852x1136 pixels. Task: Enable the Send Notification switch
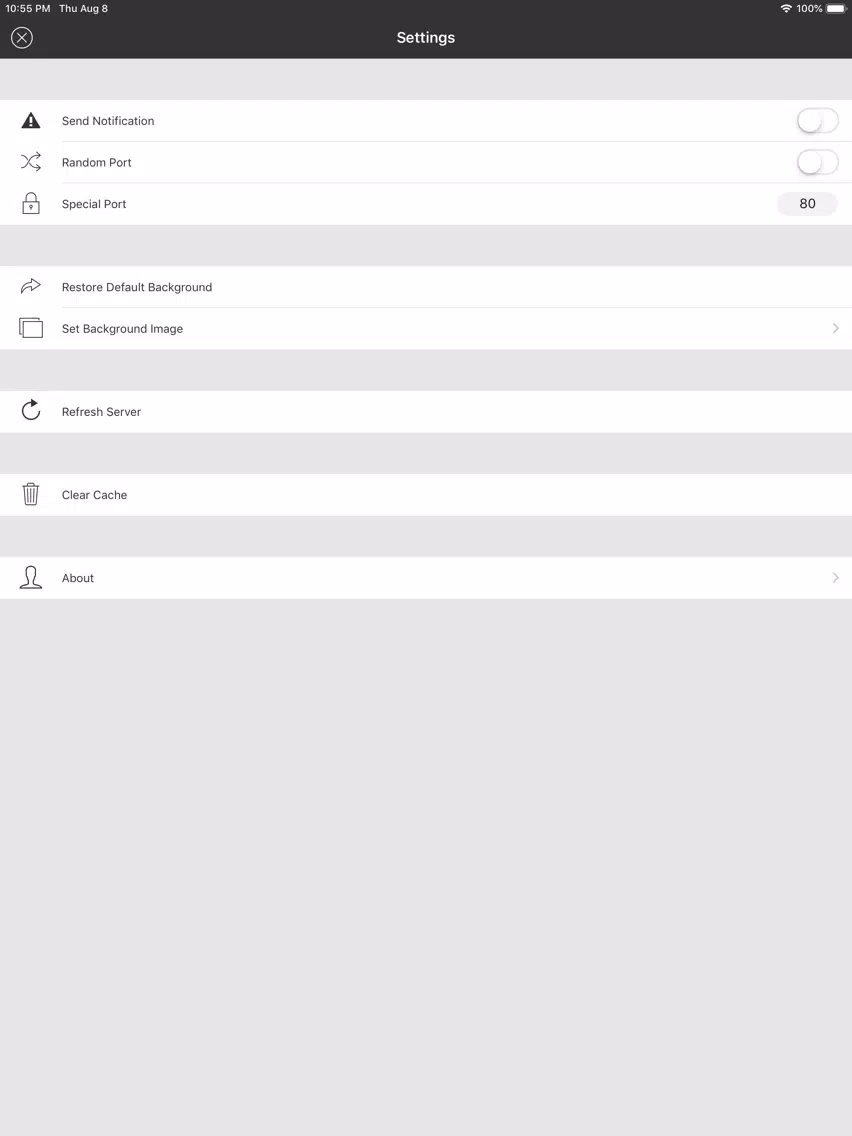point(817,121)
